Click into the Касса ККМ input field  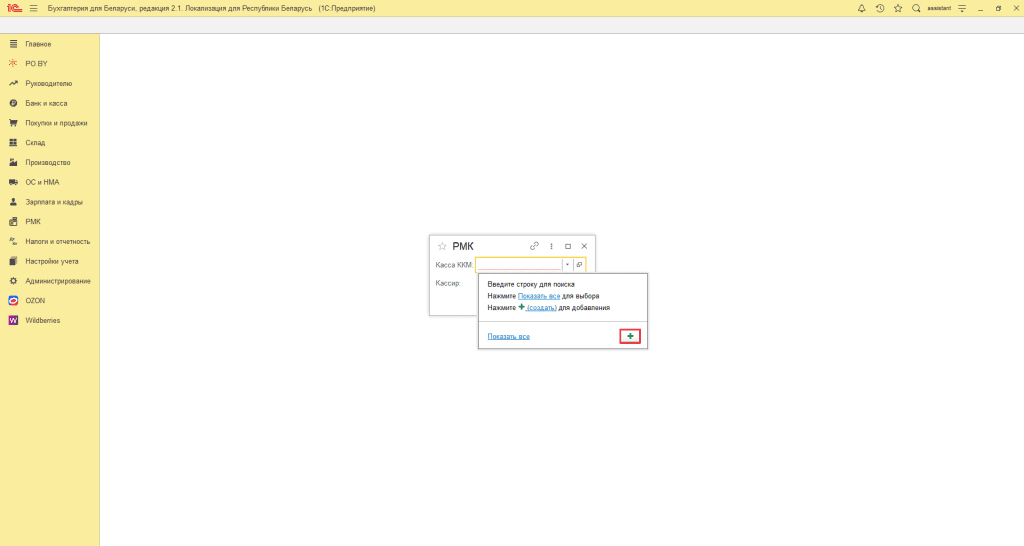(519, 265)
